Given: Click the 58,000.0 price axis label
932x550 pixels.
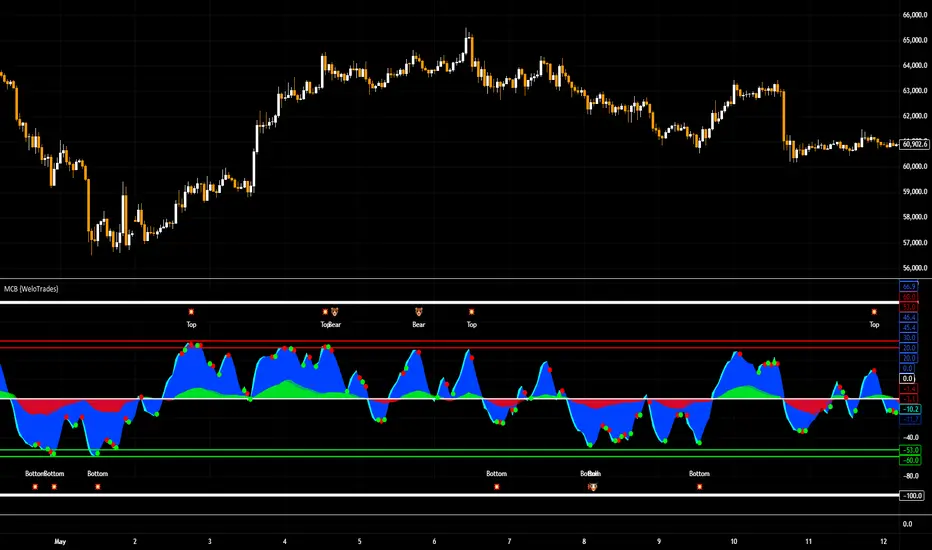Looking at the screenshot, I should (x=915, y=217).
